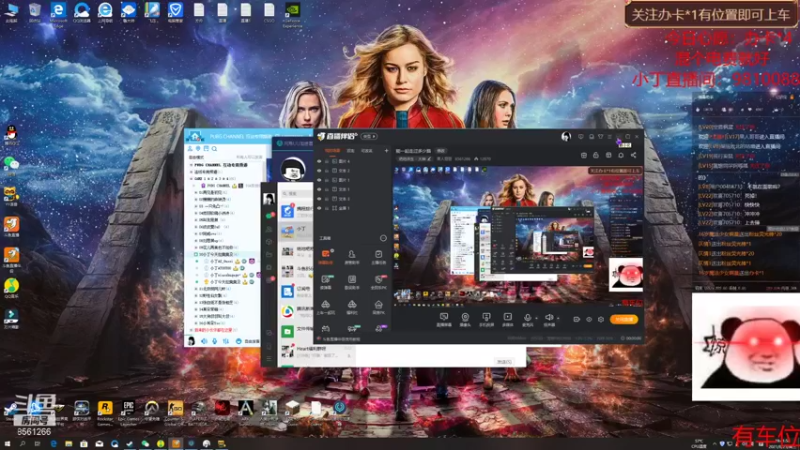Switch to the second scene tab
Image resolution: width=800 pixels, height=450 pixels.
(351, 151)
